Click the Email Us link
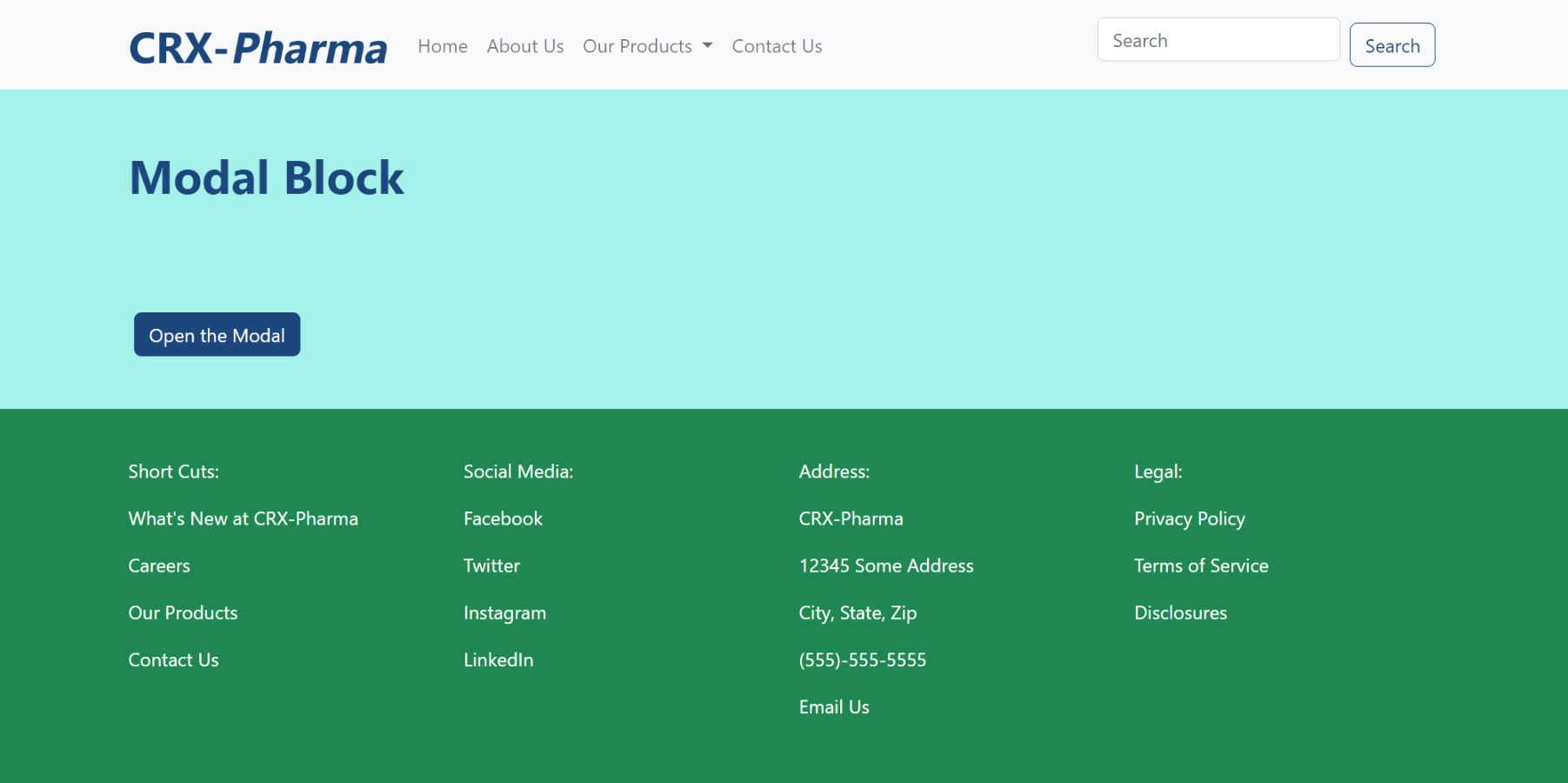The width and height of the screenshot is (1568, 783). click(x=834, y=706)
